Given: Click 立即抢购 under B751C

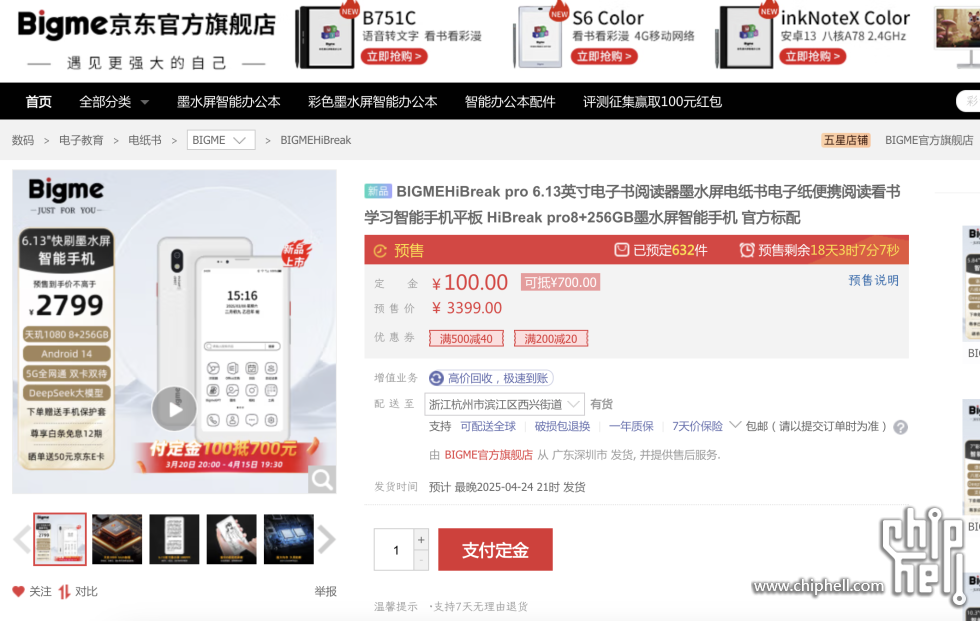Looking at the screenshot, I should click(394, 56).
